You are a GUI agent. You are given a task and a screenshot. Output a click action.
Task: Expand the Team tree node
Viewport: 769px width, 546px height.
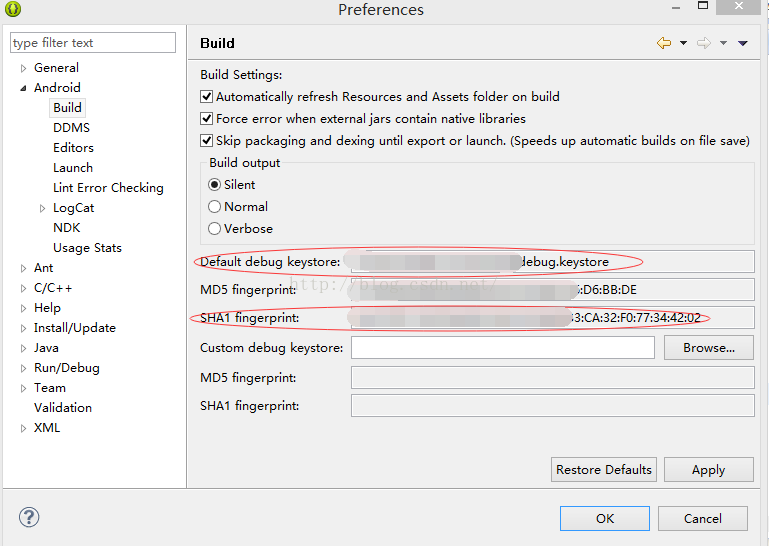[x=23, y=389]
